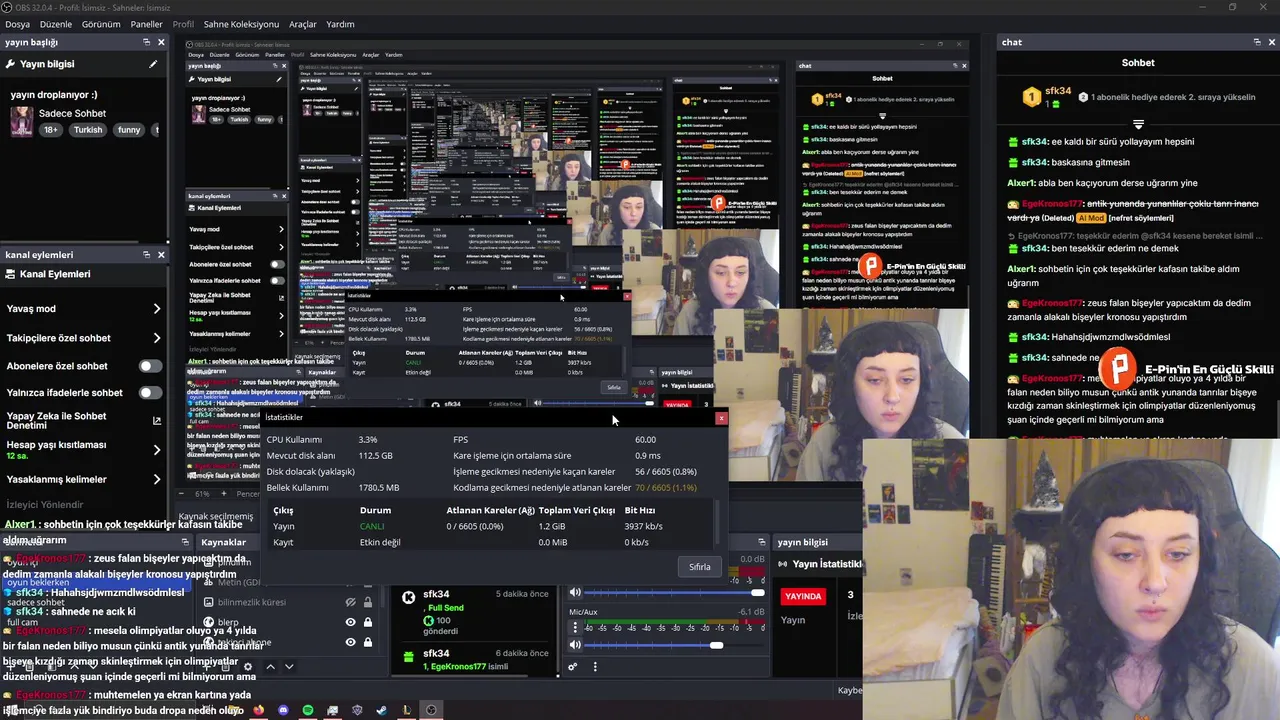The image size is (1280, 720).
Task: Undock the kanal eylemleri panel with its float icon
Action: [146, 254]
